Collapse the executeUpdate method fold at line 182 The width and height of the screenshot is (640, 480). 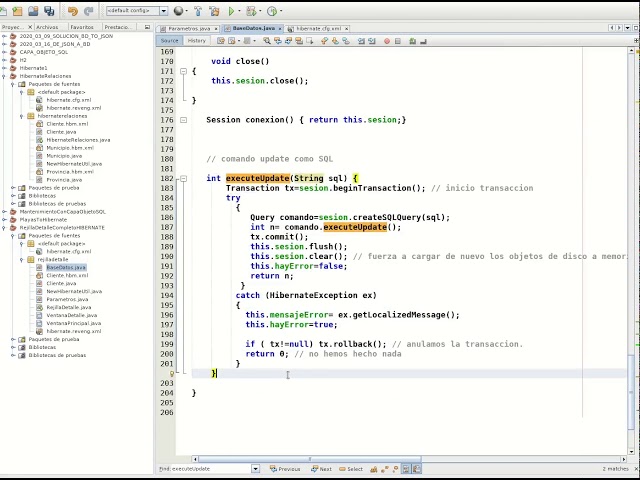click(x=183, y=178)
